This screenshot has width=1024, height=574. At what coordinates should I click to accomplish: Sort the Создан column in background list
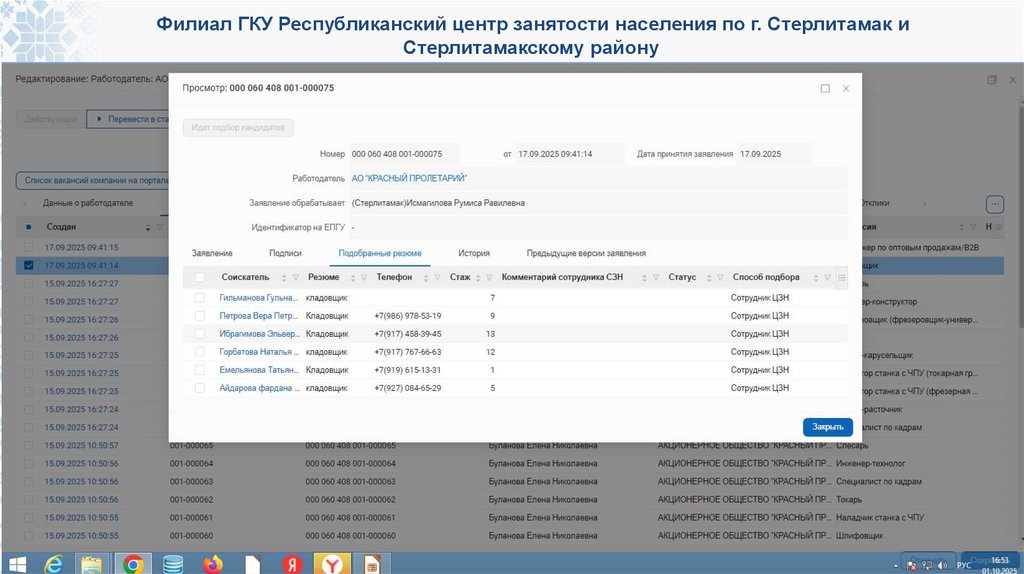pos(148,227)
